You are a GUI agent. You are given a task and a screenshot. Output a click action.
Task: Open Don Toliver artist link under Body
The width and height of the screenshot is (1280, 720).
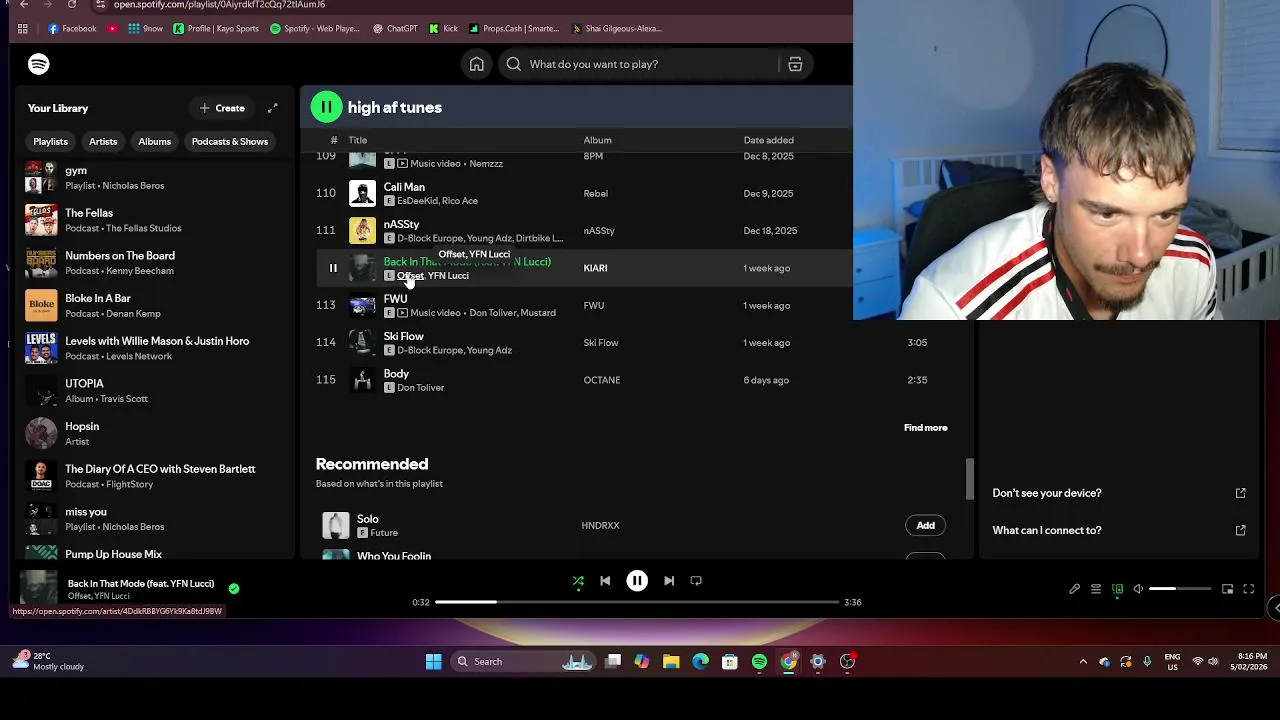point(420,388)
